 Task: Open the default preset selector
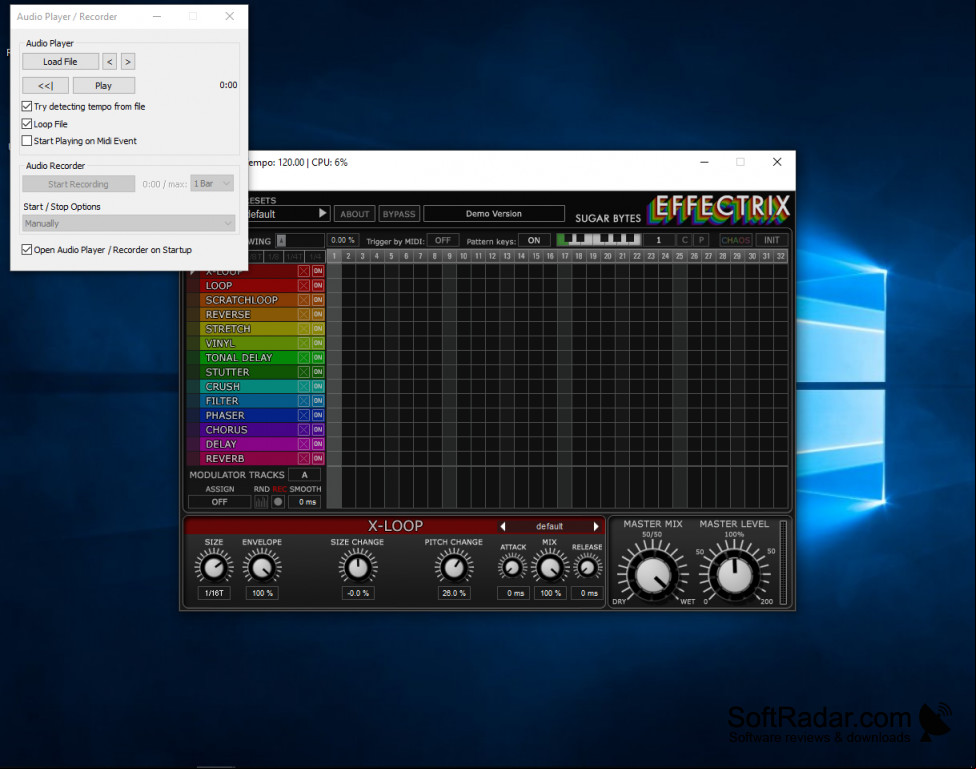tap(282, 214)
